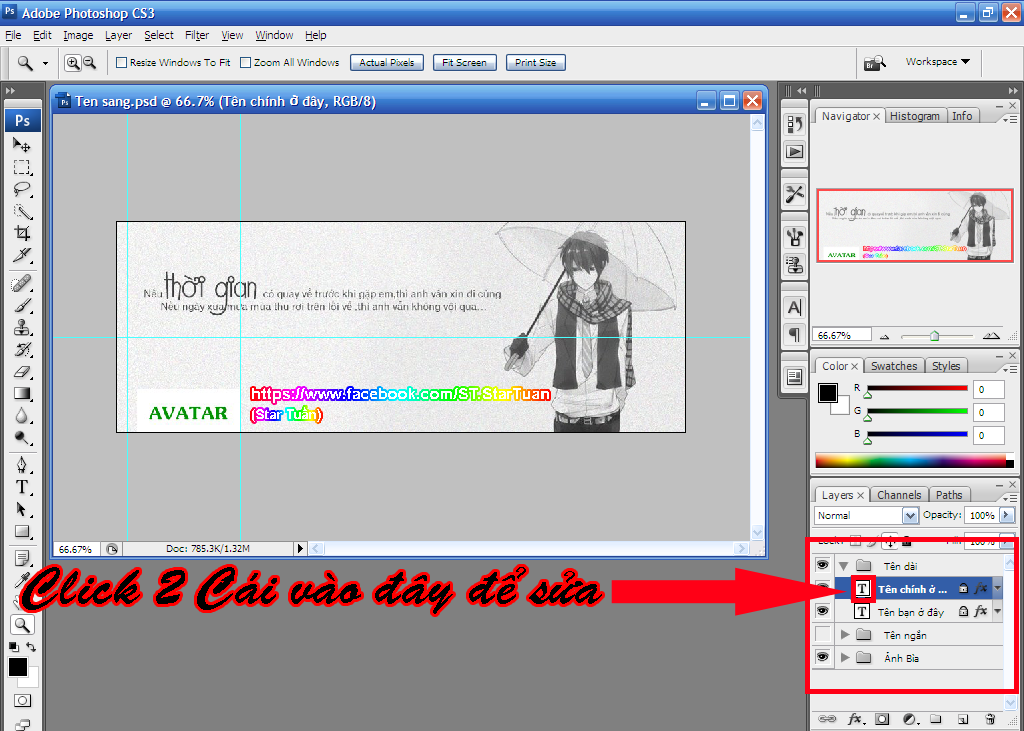Click the Zoom Out magnifier icon
Viewport: 1024px width, 731px height.
(x=89, y=63)
